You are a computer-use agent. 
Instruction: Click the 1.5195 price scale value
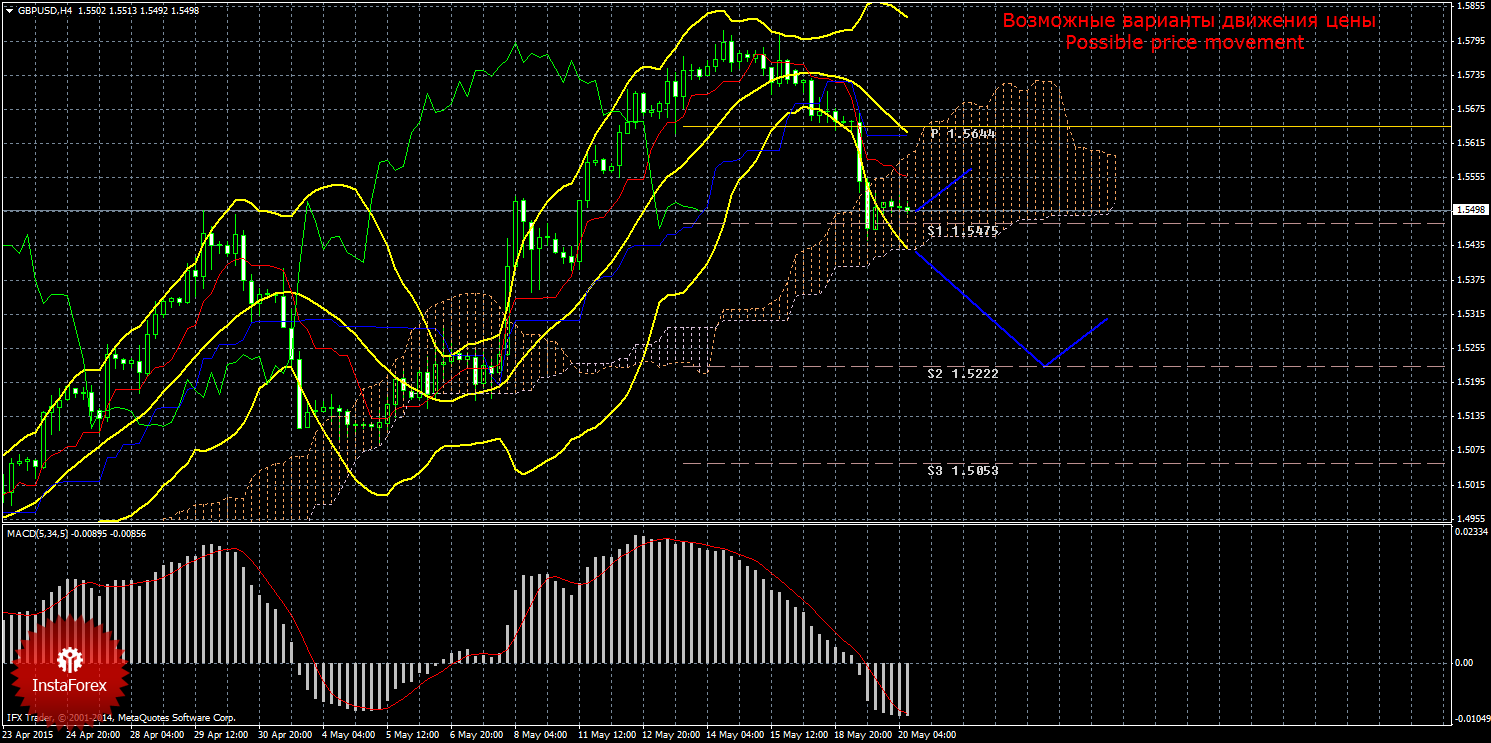1469,382
